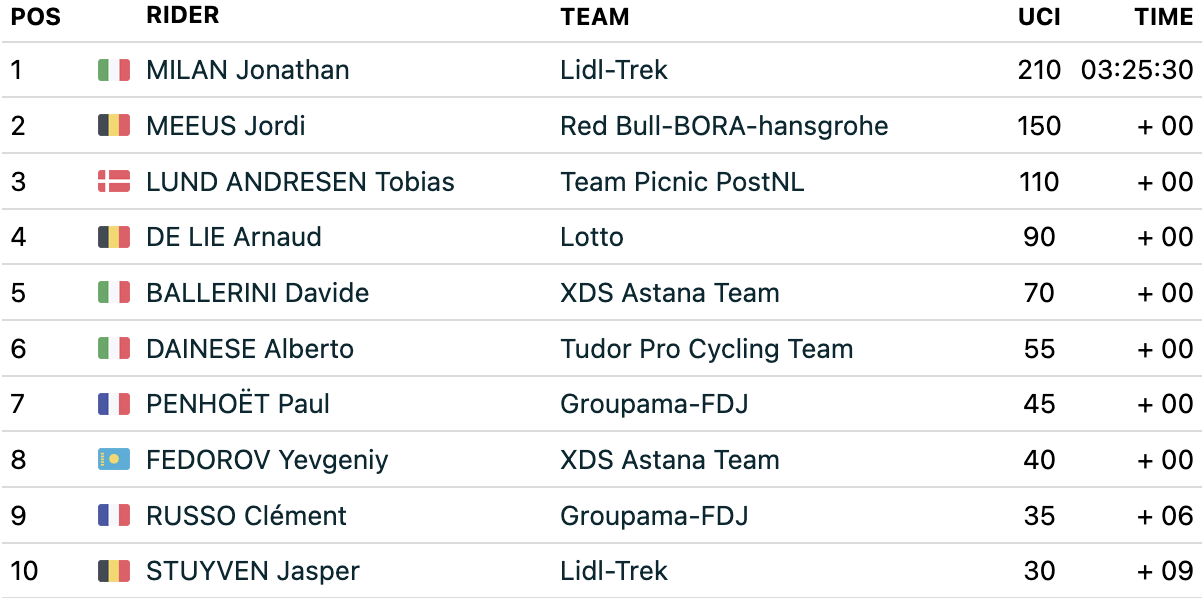Screen dimensions: 1204x598
Task: Sort results by the UCI points header
Action: [1039, 17]
